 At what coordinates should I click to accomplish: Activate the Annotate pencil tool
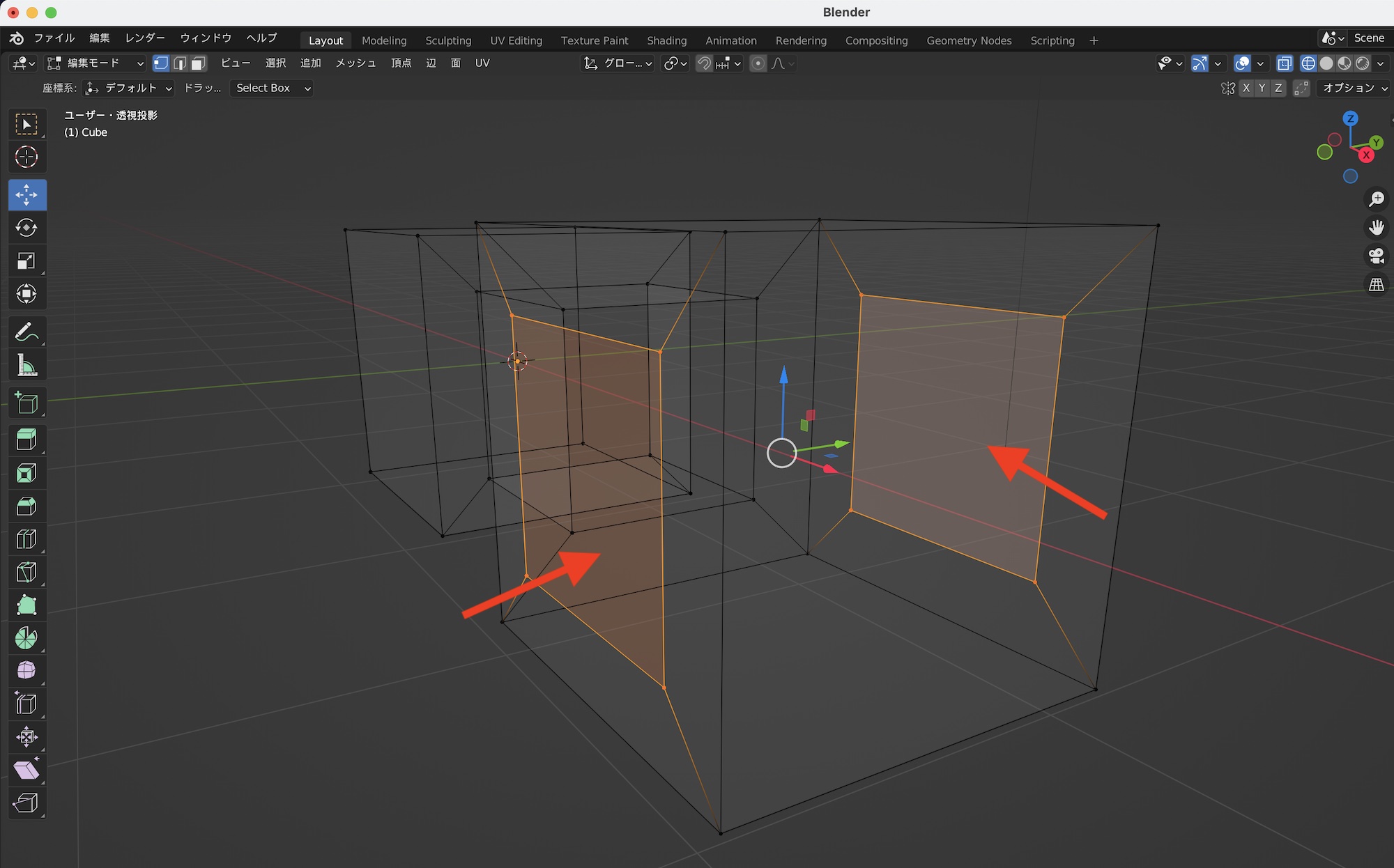[x=26, y=332]
